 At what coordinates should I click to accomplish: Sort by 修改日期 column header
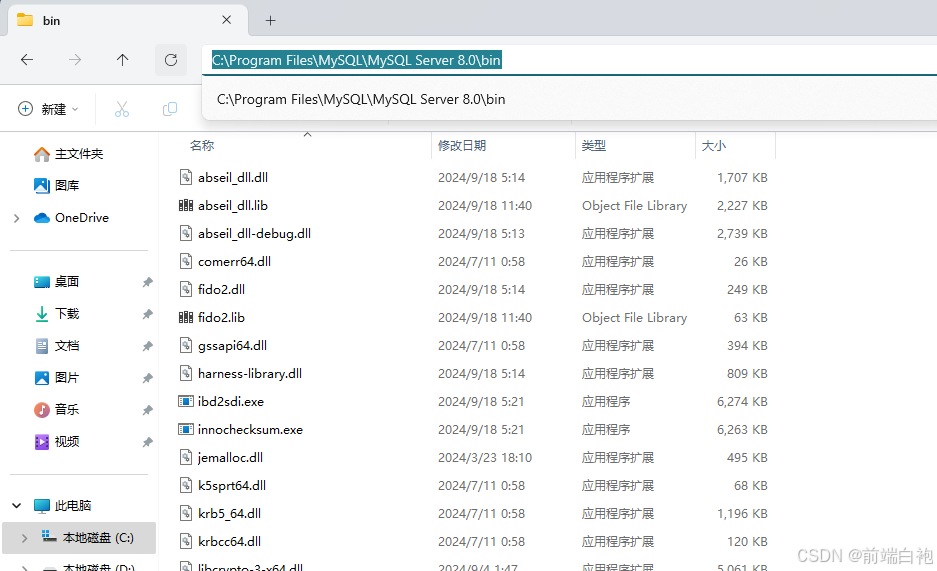click(x=462, y=146)
